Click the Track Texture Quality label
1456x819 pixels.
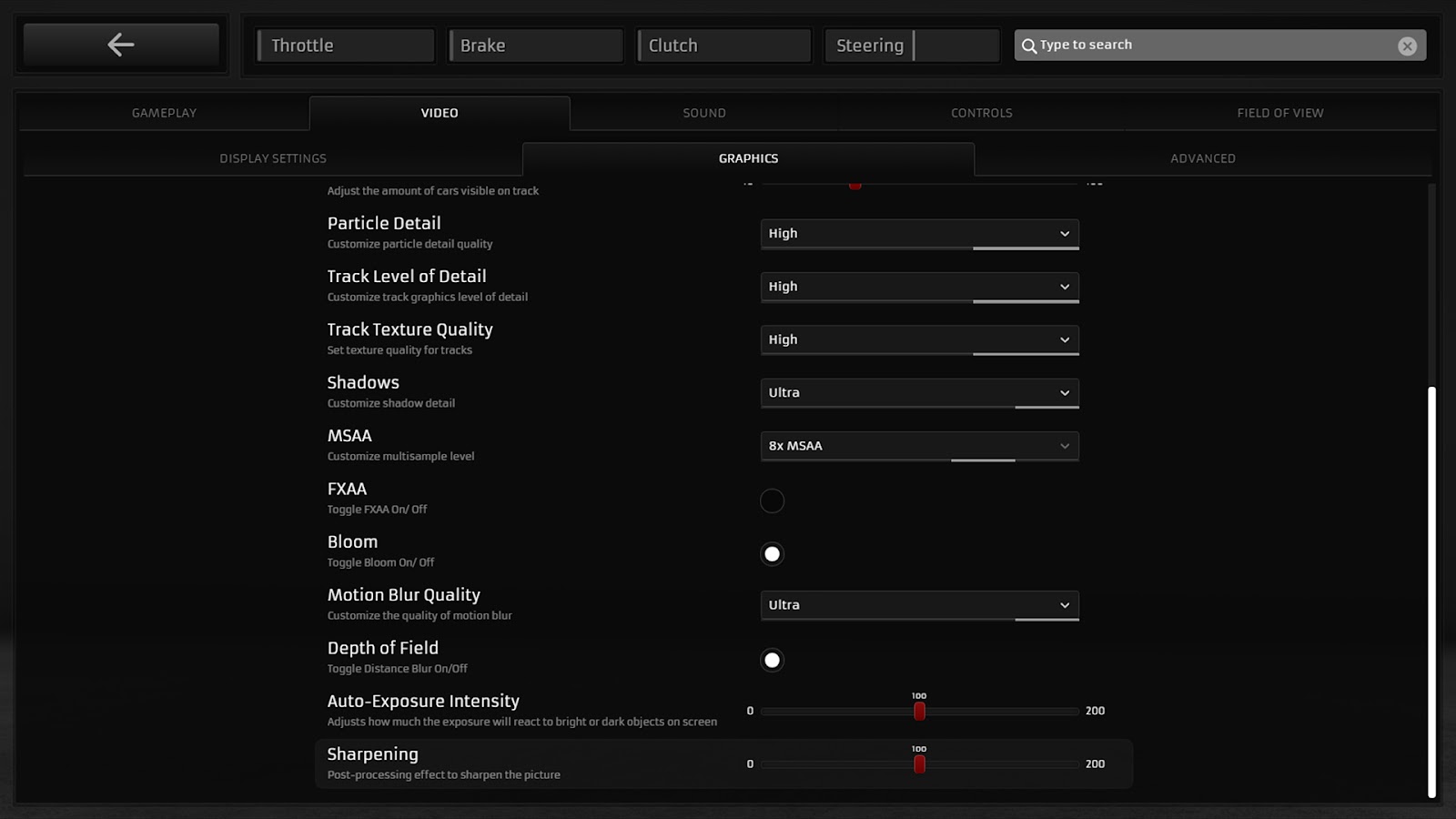pos(409,329)
